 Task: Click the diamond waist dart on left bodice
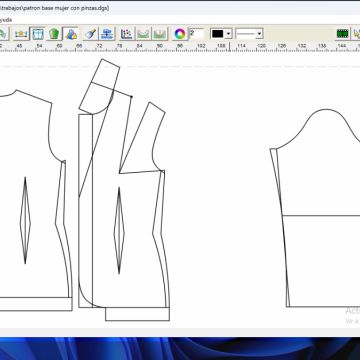click(25, 220)
